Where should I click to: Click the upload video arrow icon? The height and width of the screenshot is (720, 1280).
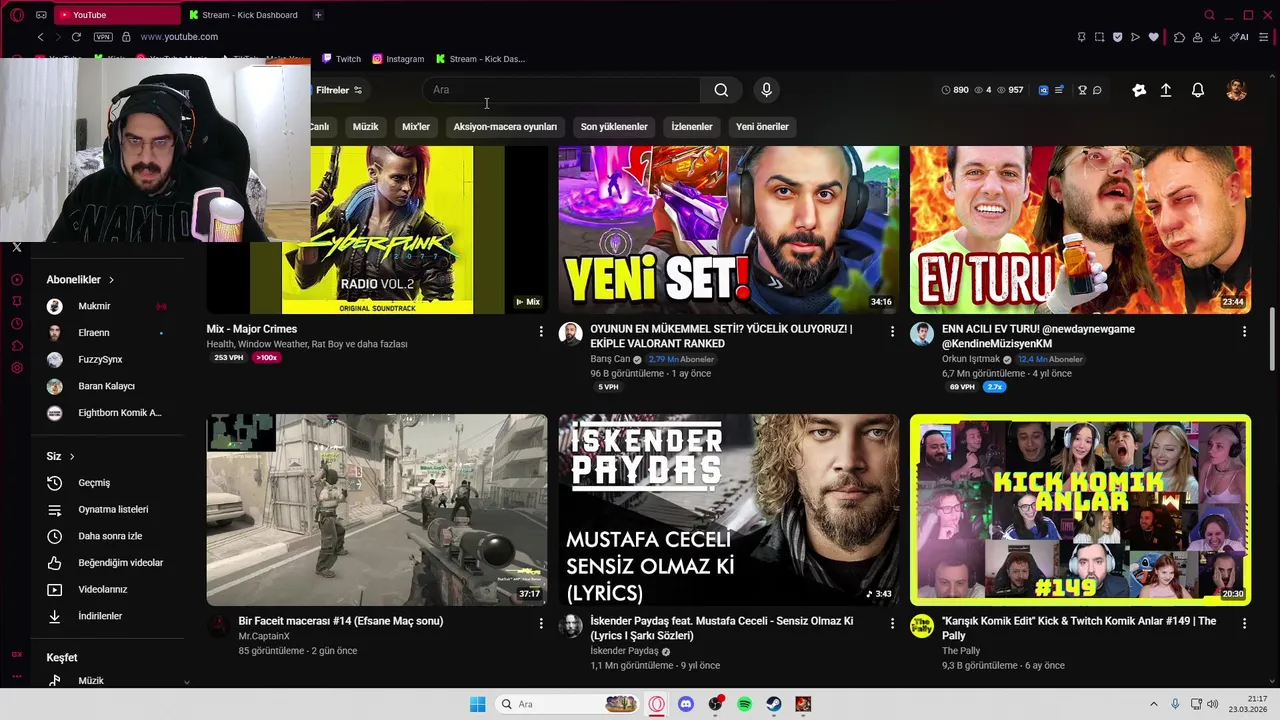click(1166, 90)
